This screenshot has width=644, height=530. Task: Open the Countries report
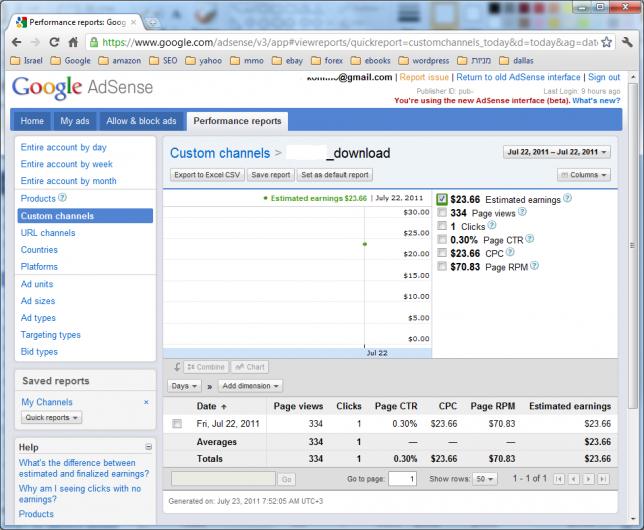coord(39,250)
